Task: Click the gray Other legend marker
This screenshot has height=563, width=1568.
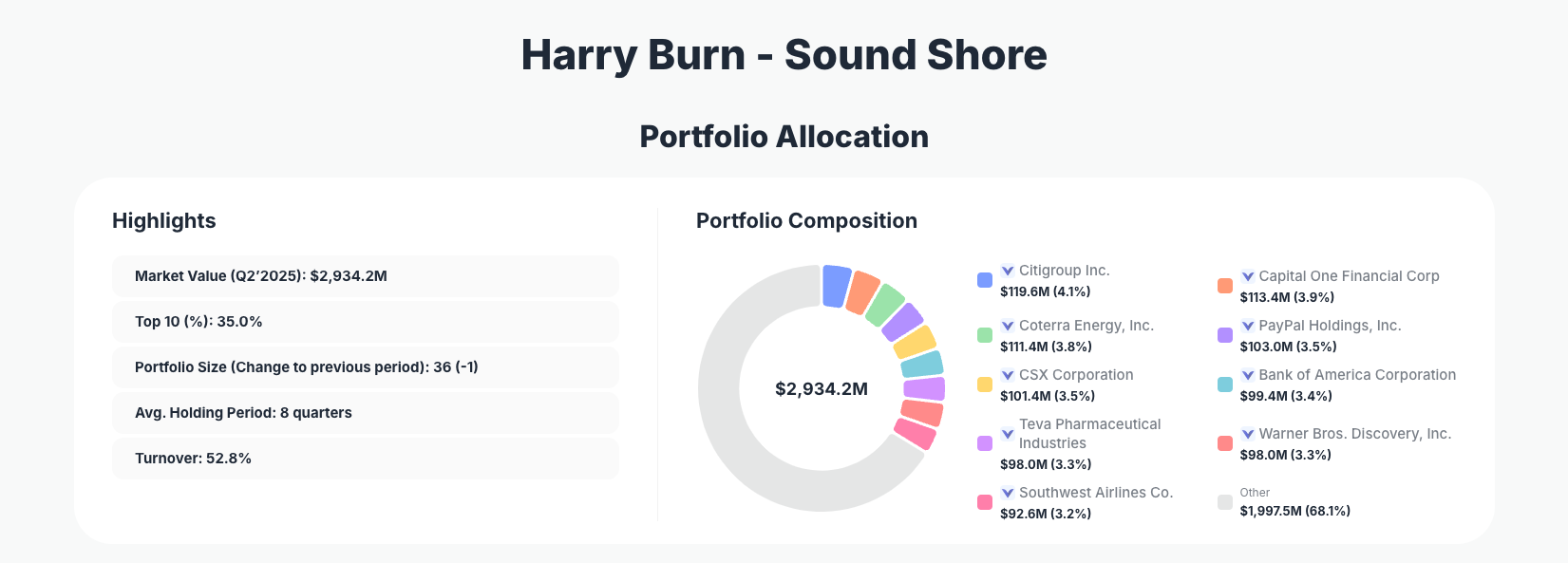Action: click(1225, 501)
